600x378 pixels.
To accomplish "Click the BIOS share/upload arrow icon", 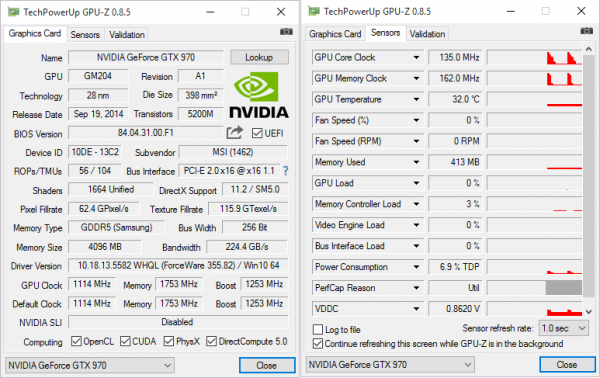I will [235, 133].
